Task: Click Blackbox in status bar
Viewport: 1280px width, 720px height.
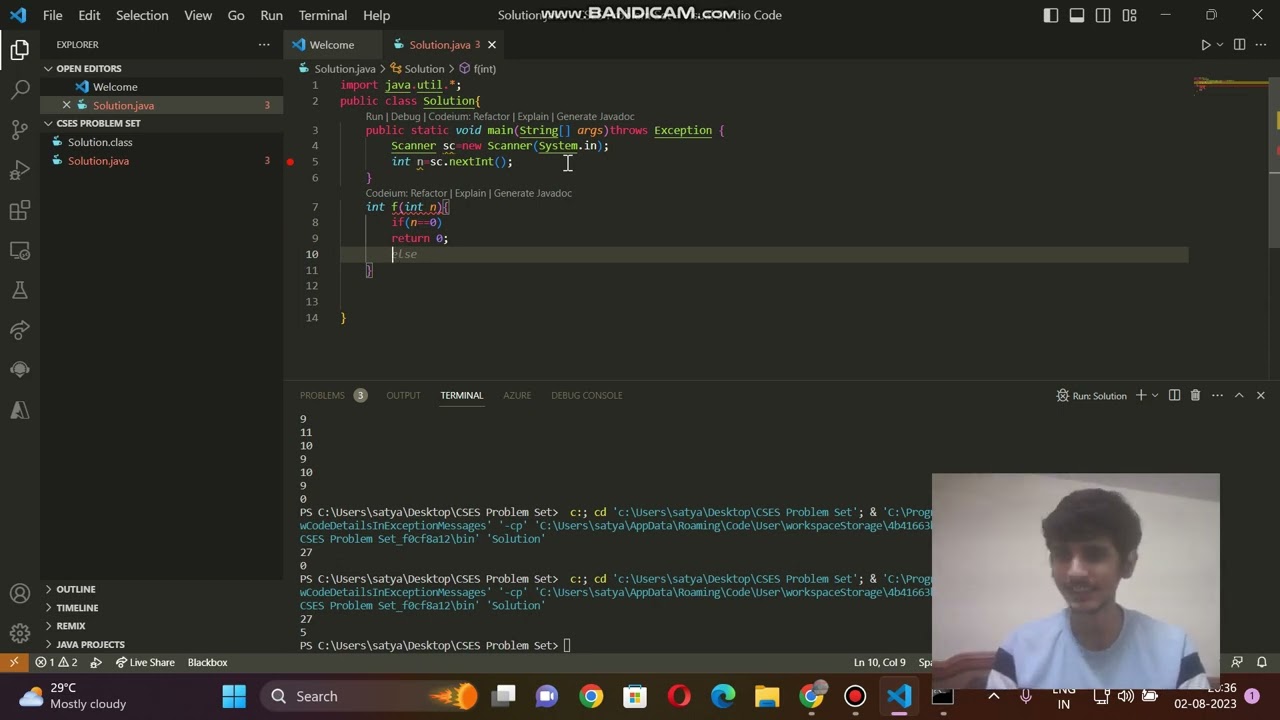Action: point(207,662)
